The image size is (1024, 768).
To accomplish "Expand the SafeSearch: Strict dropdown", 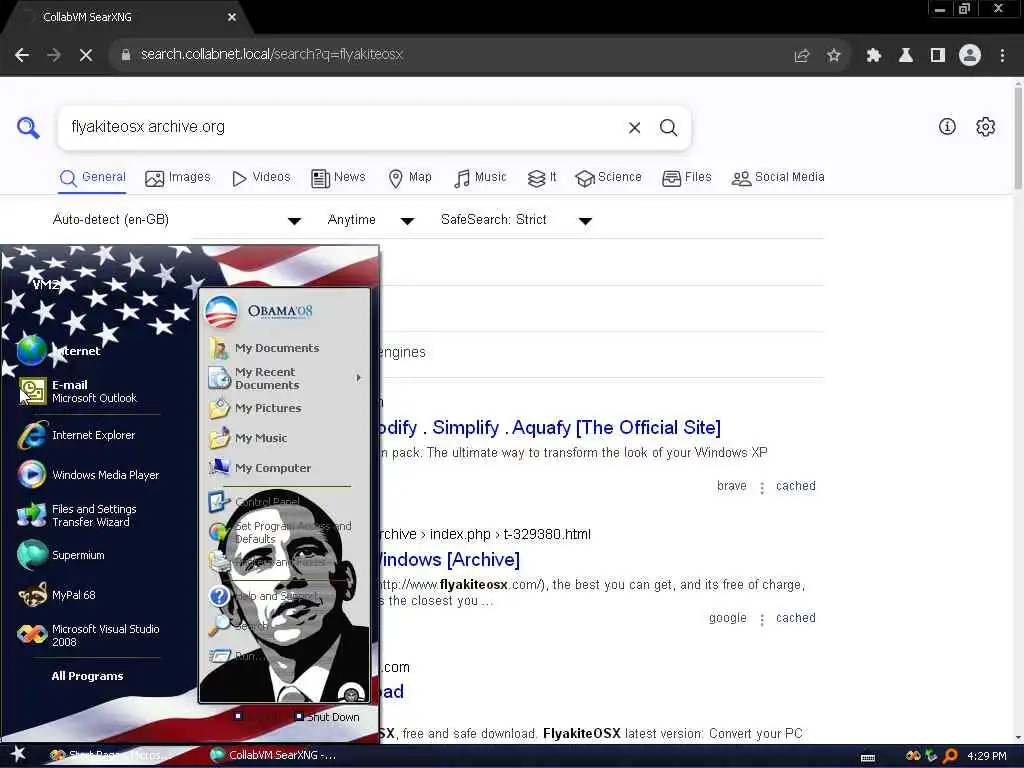I will tap(517, 220).
